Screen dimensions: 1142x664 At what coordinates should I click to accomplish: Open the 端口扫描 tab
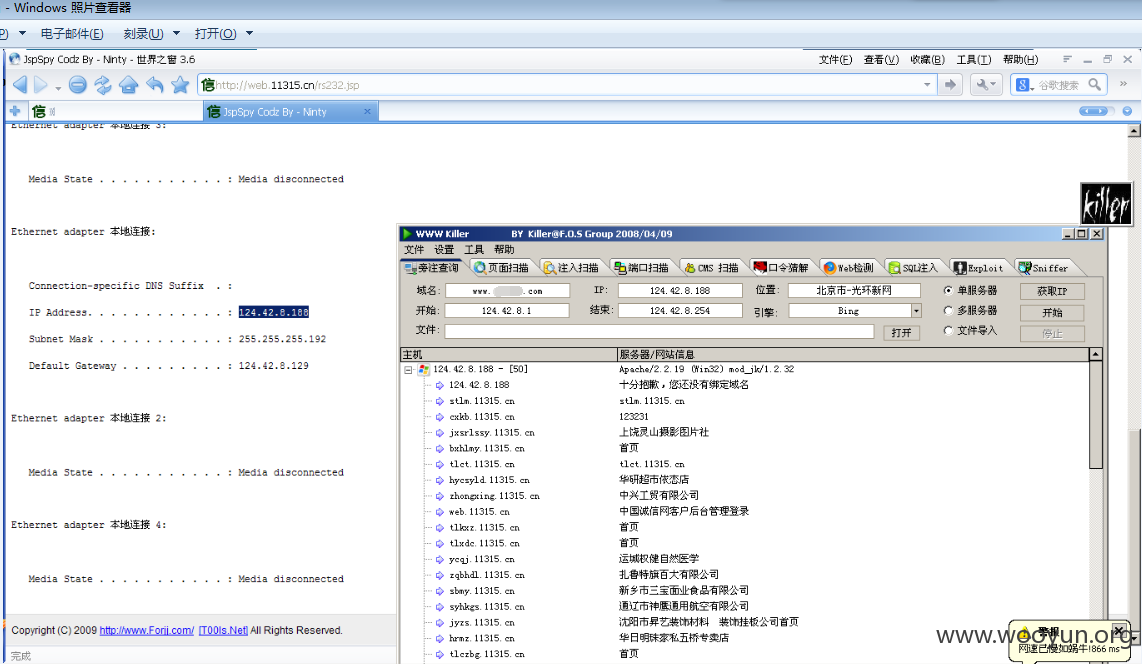(x=641, y=268)
